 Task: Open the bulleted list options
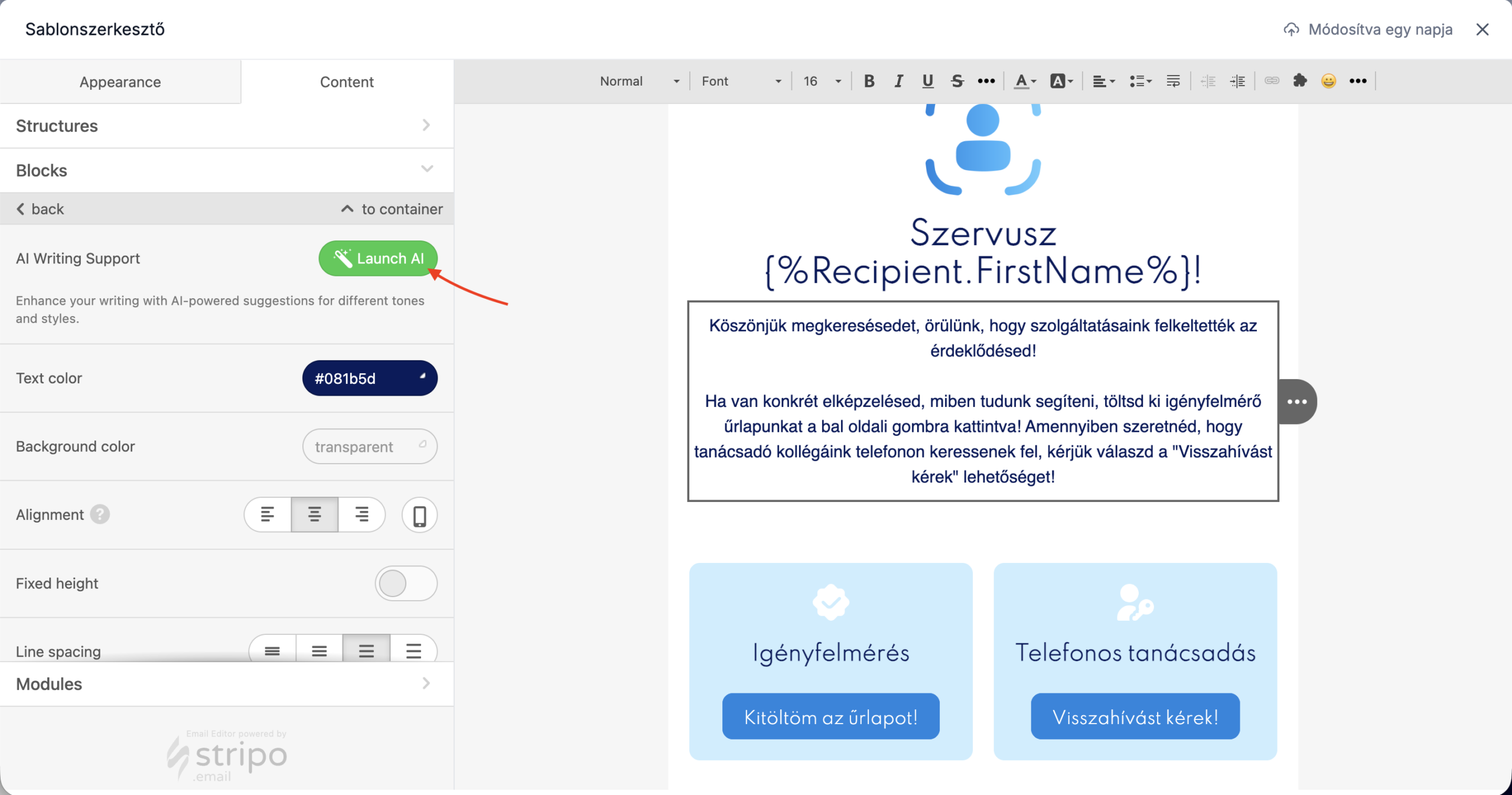pyautogui.click(x=1140, y=81)
